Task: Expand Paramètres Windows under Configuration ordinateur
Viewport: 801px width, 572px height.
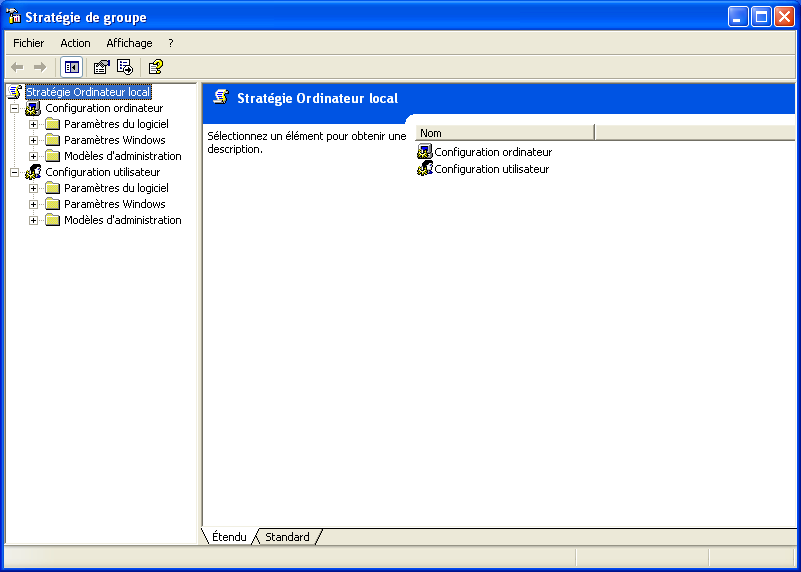Action: 34,140
